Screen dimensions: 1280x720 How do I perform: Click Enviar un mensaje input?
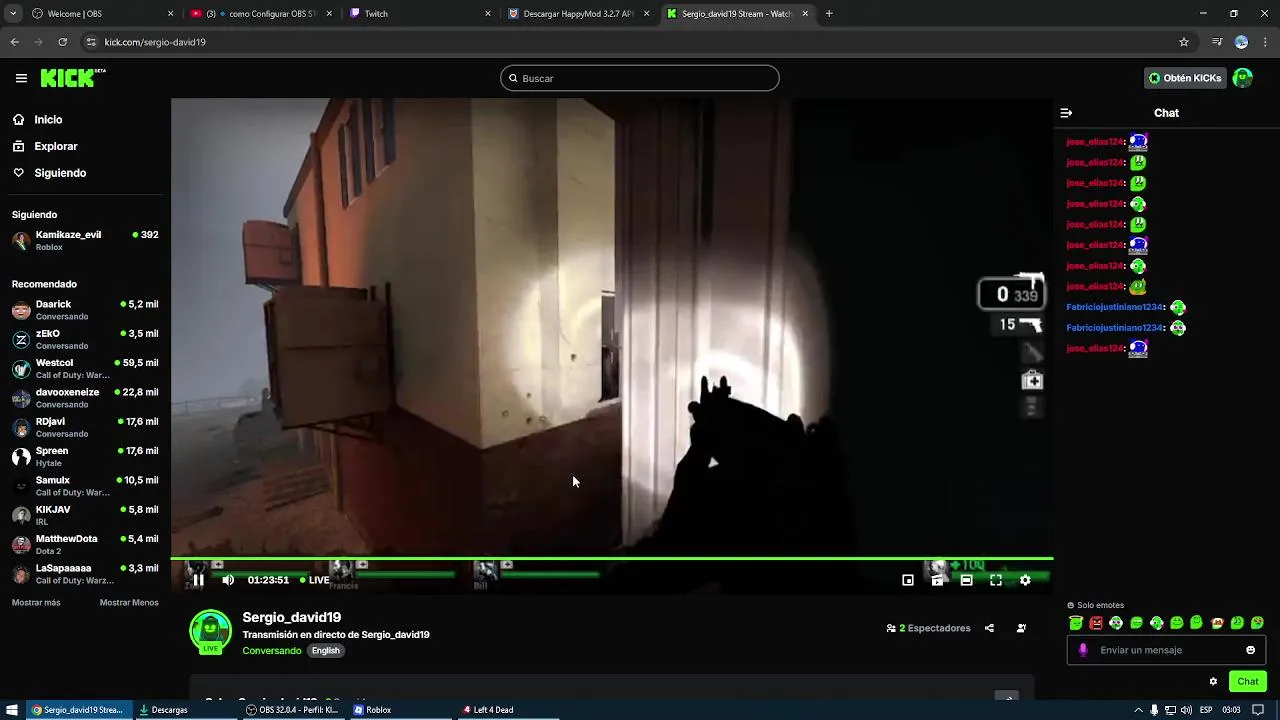(x=1168, y=650)
